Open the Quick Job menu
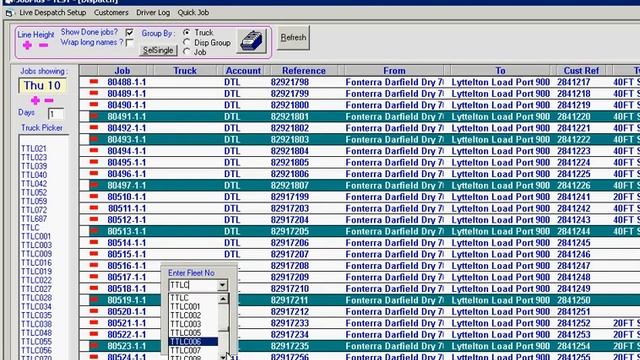The height and width of the screenshot is (360, 640). coord(193,13)
